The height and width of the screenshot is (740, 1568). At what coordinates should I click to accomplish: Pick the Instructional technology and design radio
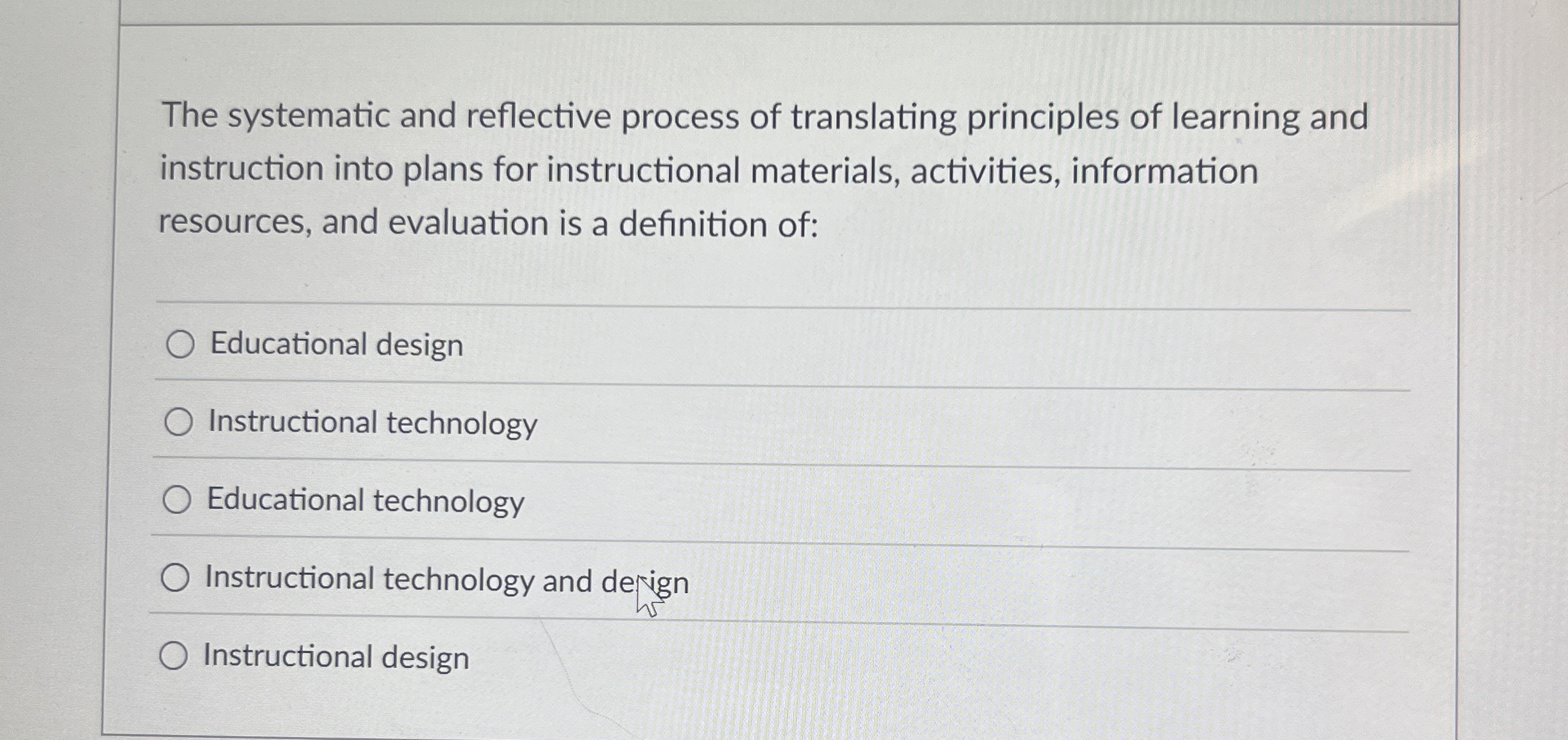(175, 578)
